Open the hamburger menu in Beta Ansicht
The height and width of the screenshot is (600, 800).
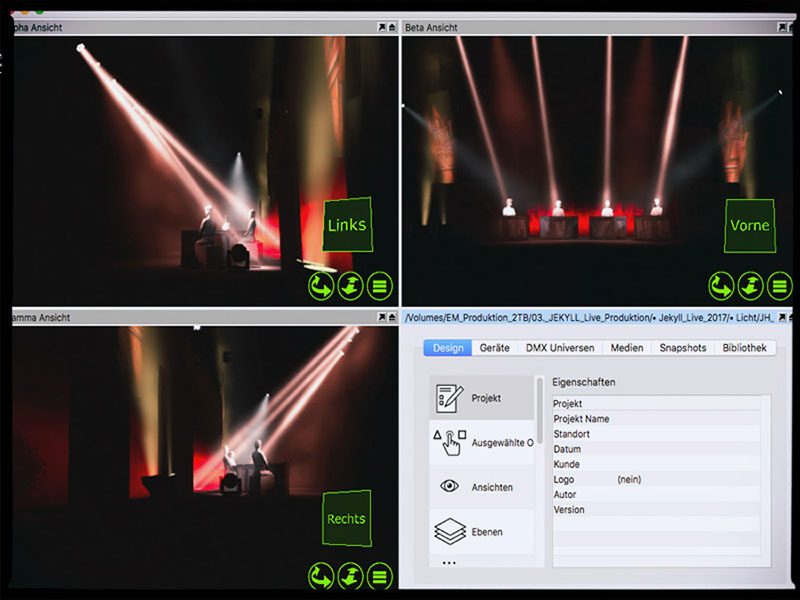pyautogui.click(x=781, y=287)
